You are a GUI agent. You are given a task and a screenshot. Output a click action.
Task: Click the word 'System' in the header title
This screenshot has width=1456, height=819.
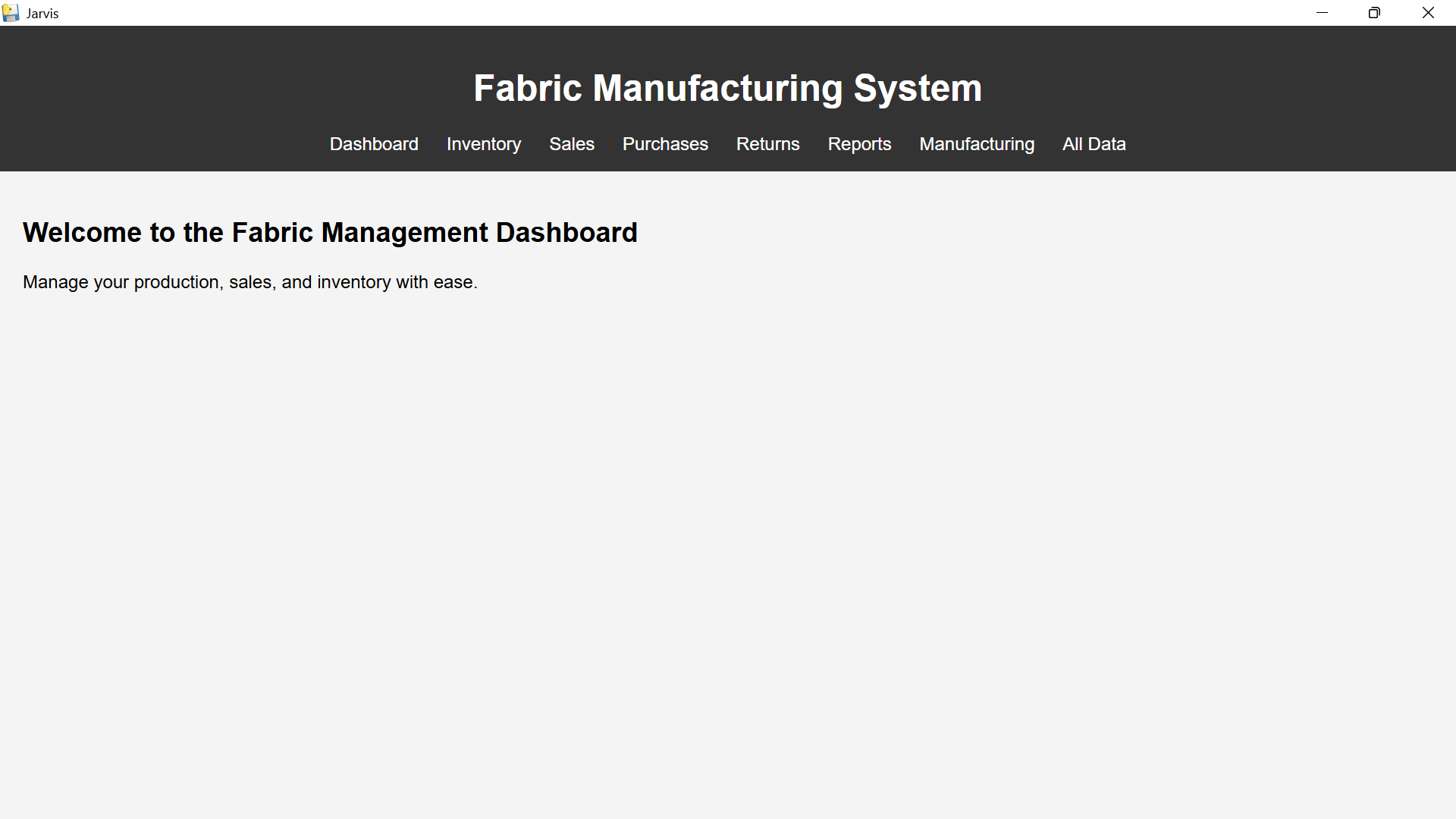[918, 89]
